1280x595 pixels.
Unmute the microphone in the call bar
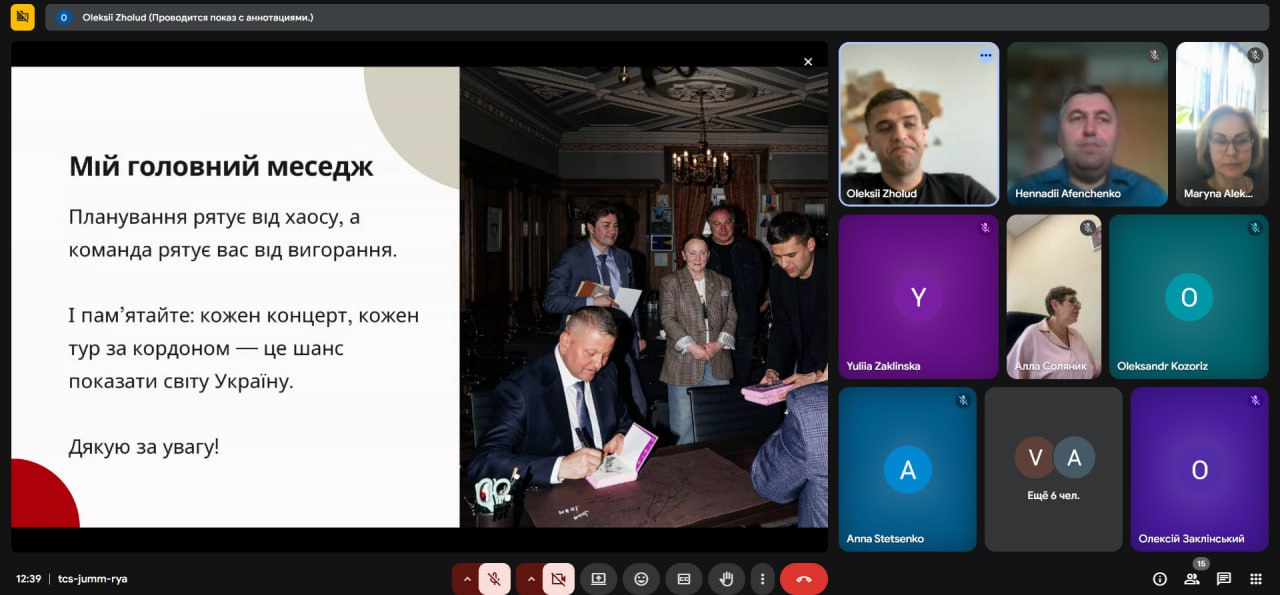coord(494,579)
